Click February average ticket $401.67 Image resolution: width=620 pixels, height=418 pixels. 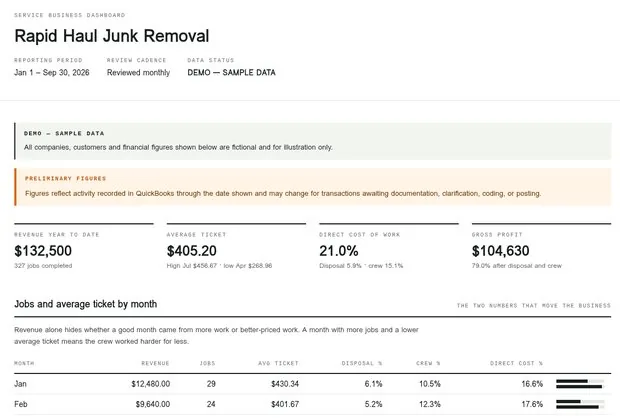[285, 404]
